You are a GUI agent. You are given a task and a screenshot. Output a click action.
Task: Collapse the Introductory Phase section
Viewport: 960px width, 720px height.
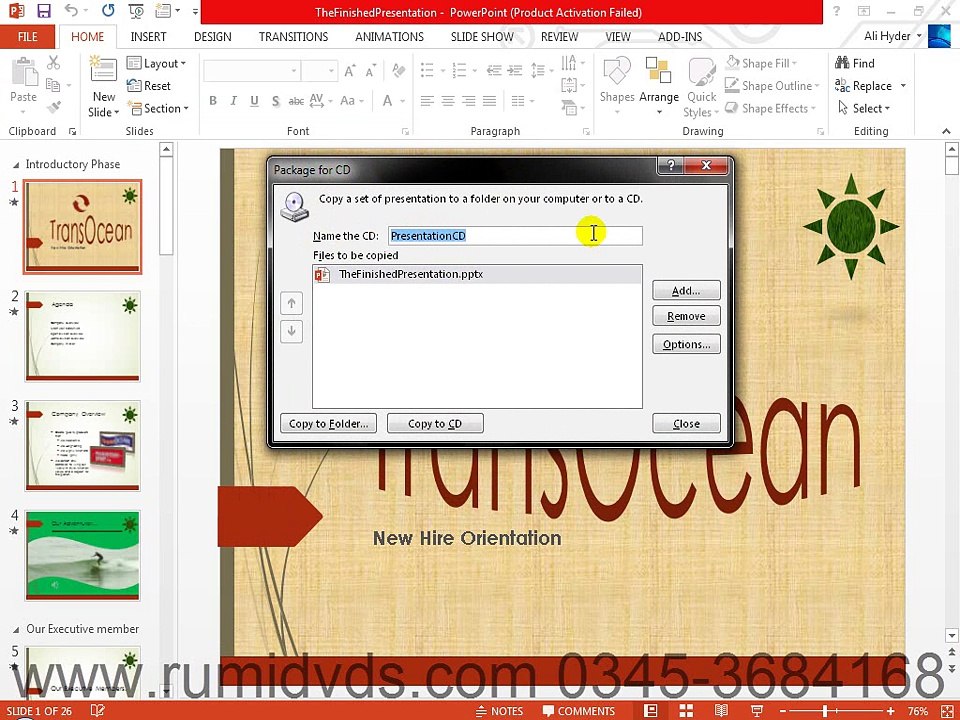coord(16,165)
